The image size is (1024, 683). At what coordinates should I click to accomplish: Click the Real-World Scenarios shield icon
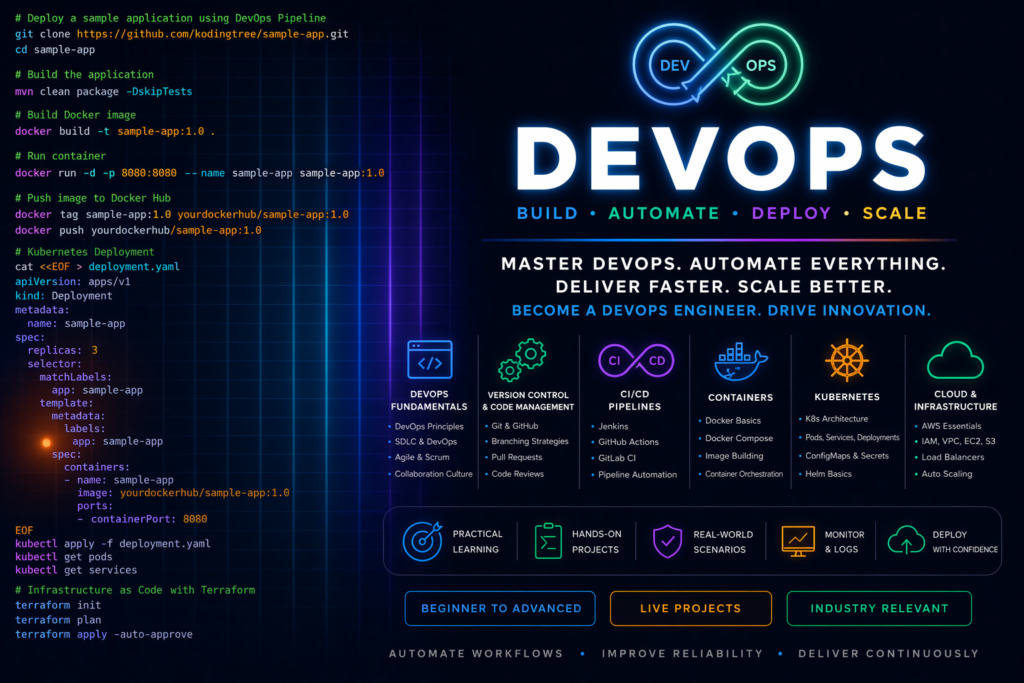[x=666, y=541]
